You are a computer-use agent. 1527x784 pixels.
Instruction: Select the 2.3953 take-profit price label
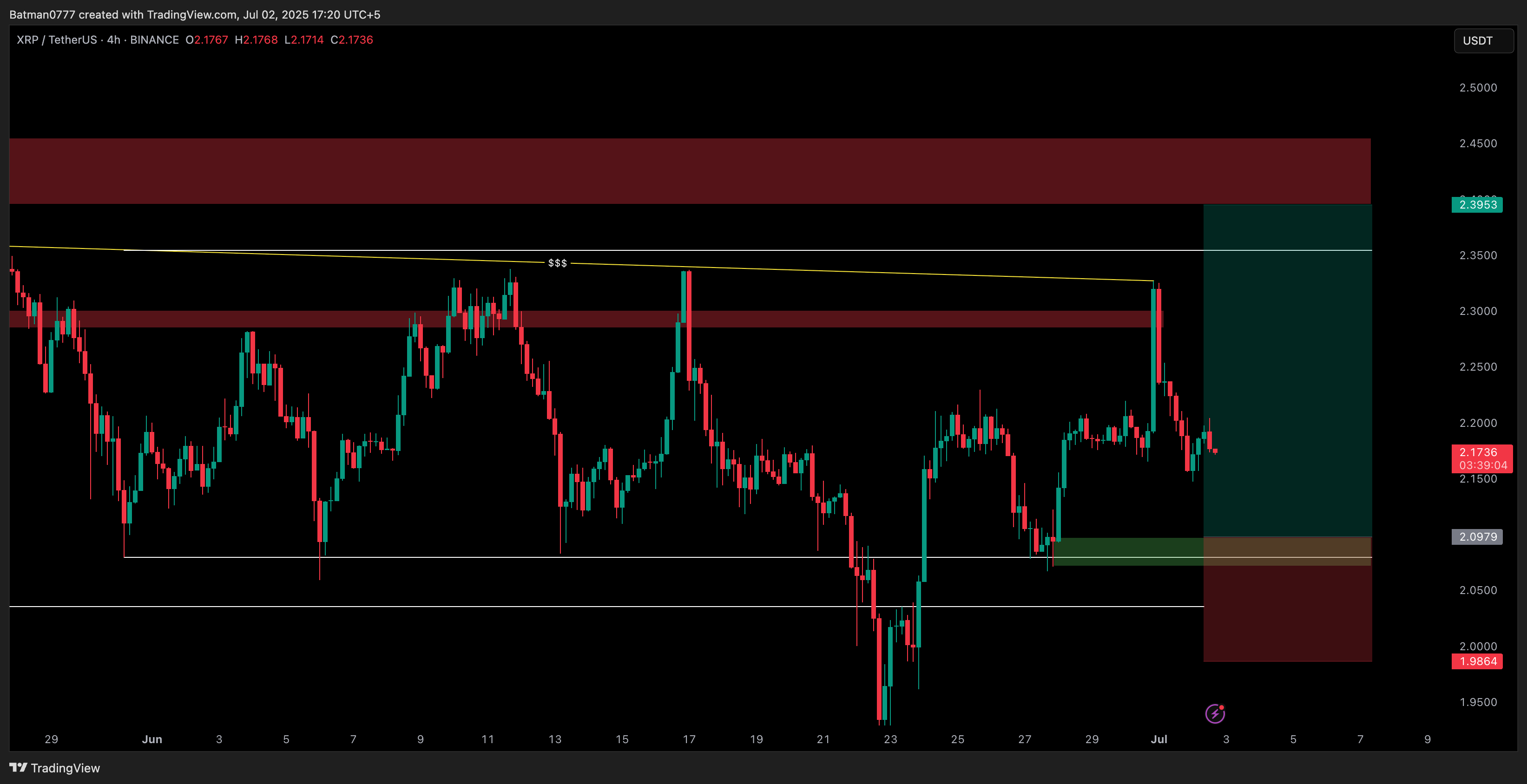click(1477, 204)
